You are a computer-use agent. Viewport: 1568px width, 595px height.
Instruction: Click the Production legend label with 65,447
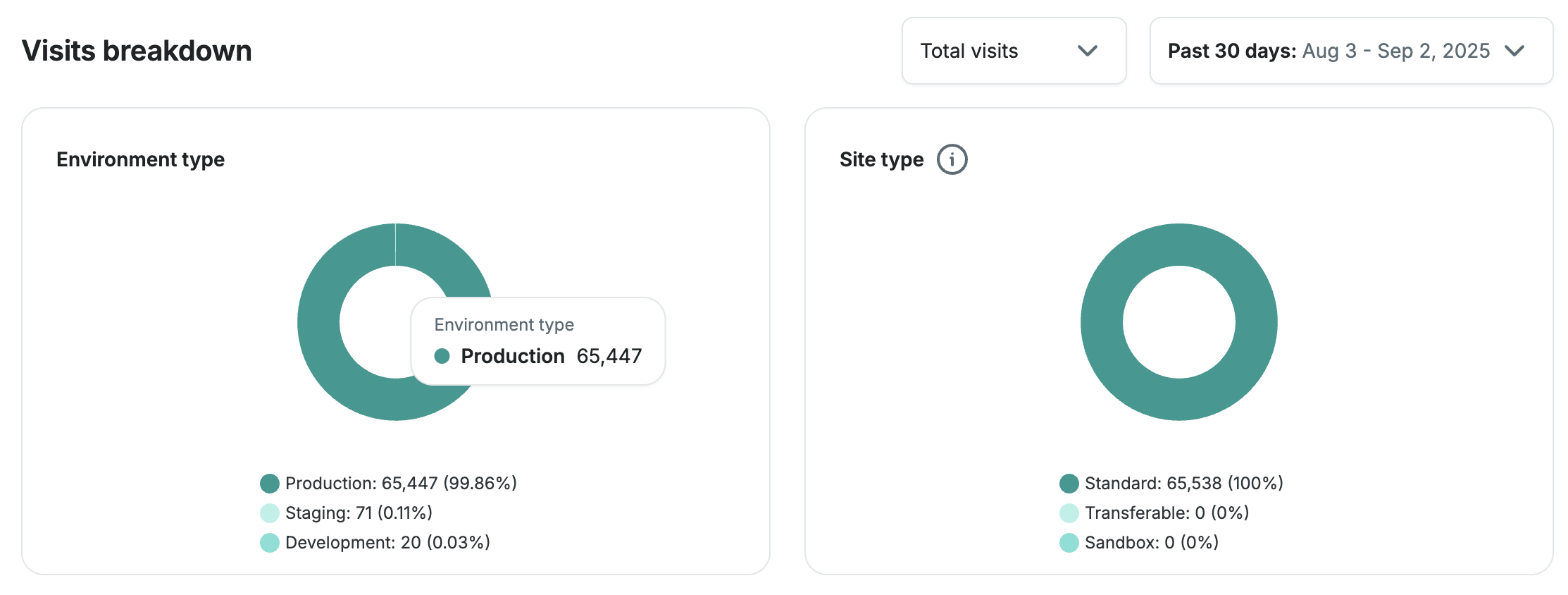click(401, 484)
